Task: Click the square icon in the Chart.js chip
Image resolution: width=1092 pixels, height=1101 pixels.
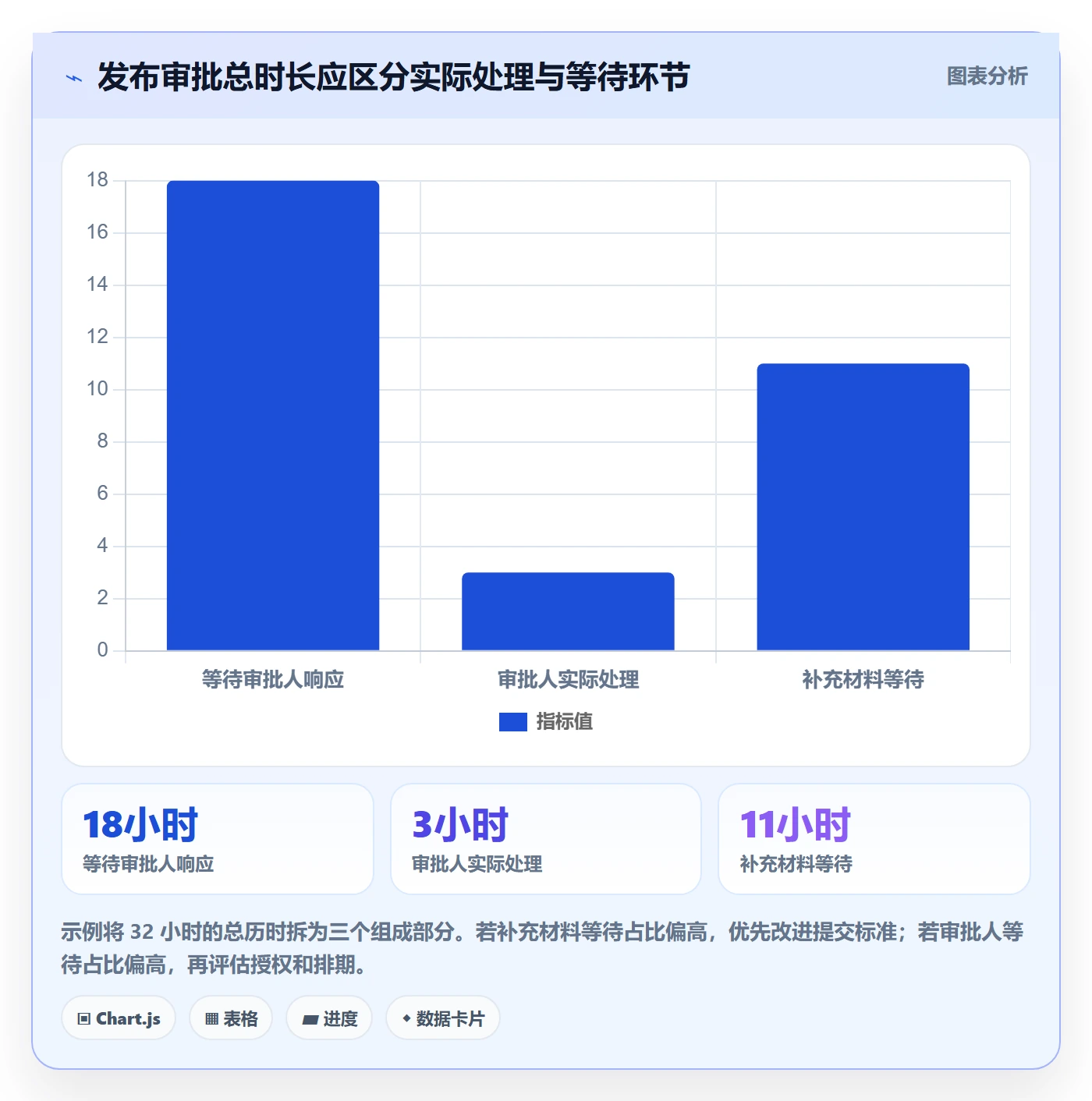Action: tap(84, 1019)
